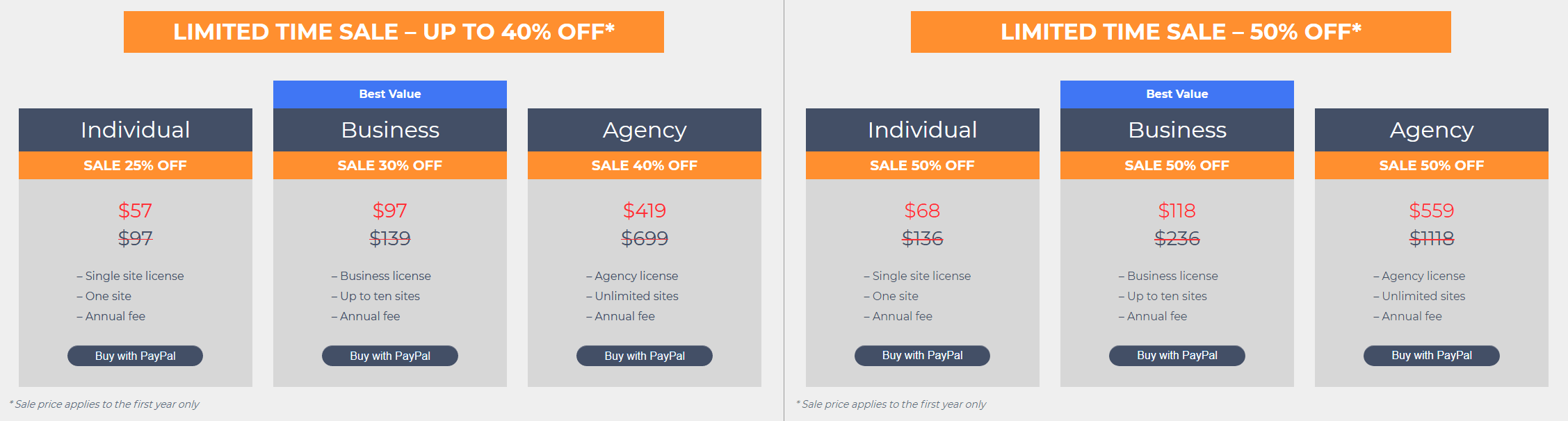Click the crossed-out $1118 price

[x=1431, y=238]
